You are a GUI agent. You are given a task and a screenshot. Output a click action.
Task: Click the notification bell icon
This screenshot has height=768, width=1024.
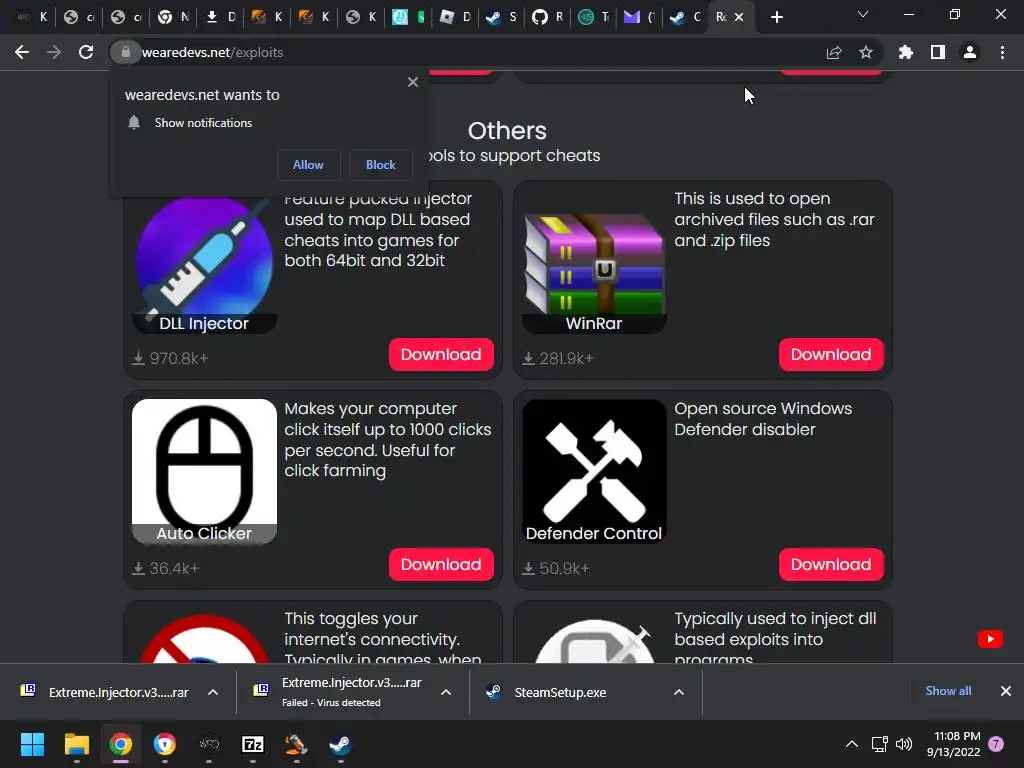point(134,123)
